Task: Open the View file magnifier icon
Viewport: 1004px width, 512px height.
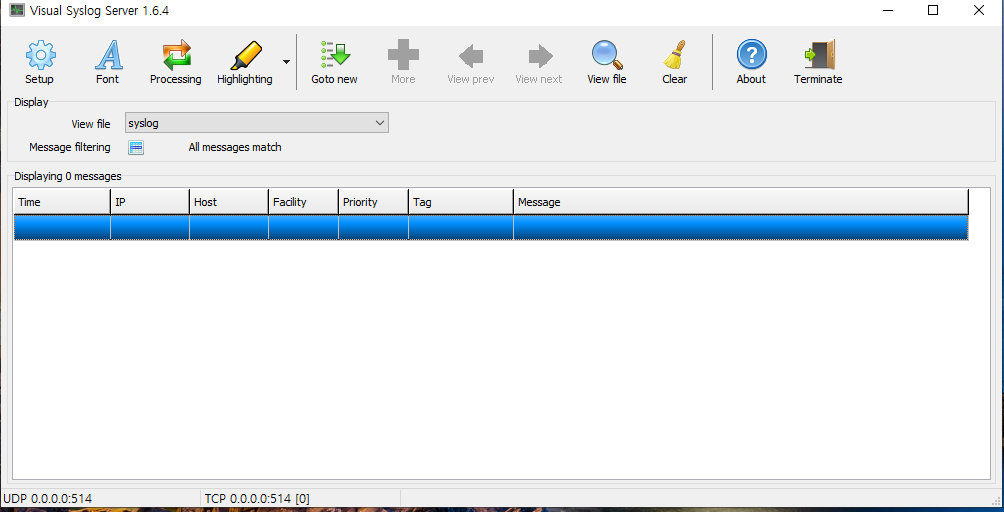Action: (x=607, y=56)
